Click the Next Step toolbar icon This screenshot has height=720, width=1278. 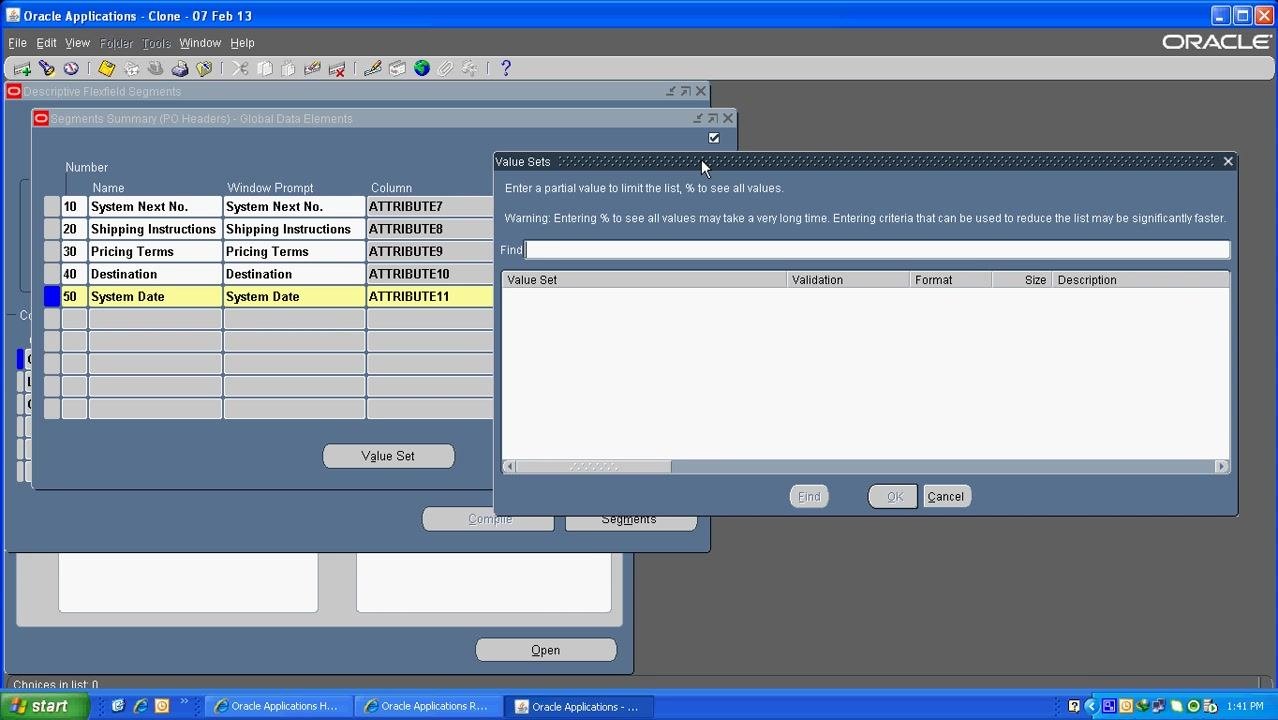click(131, 68)
